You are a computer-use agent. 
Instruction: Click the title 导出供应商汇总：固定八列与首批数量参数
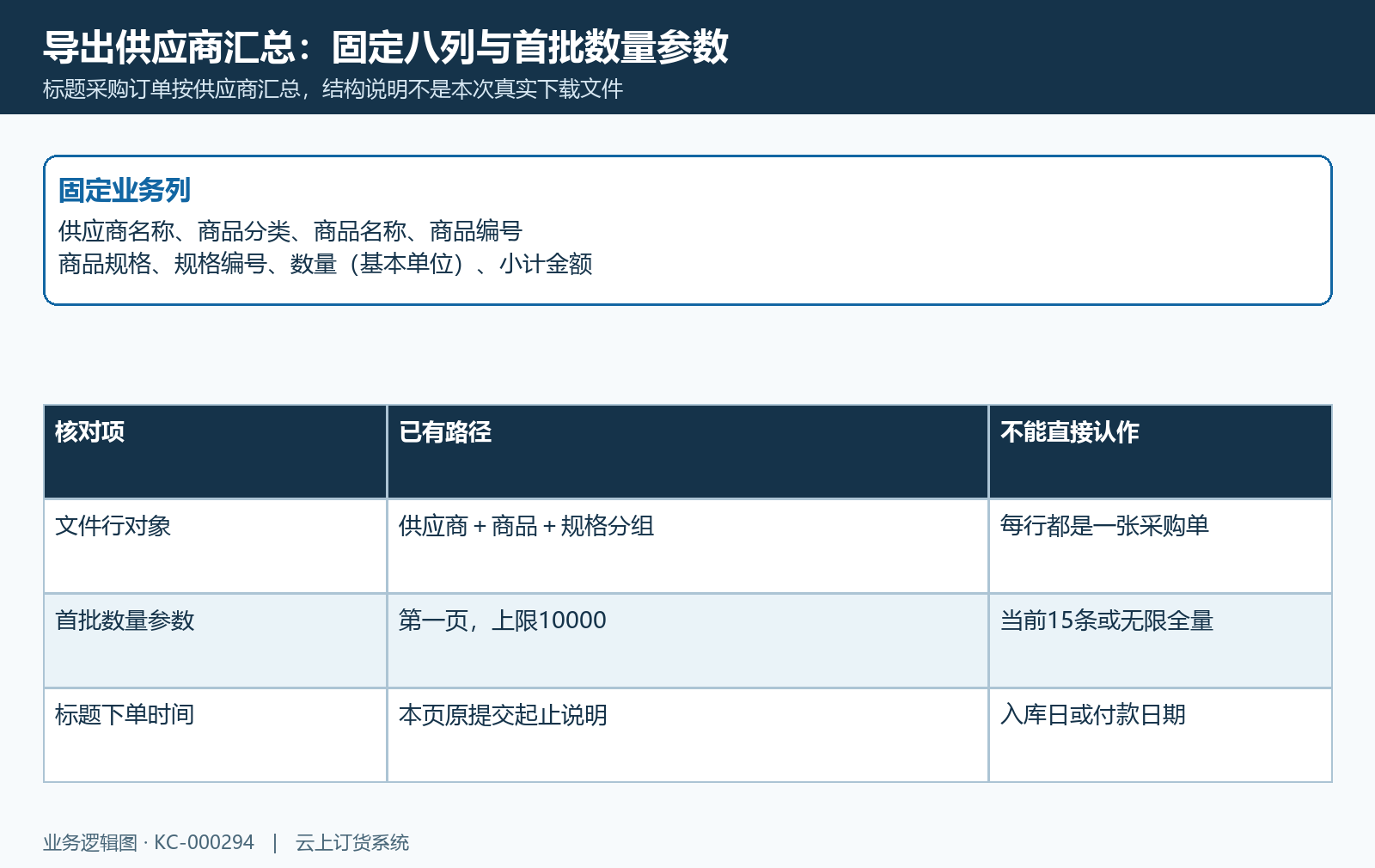tap(386, 47)
